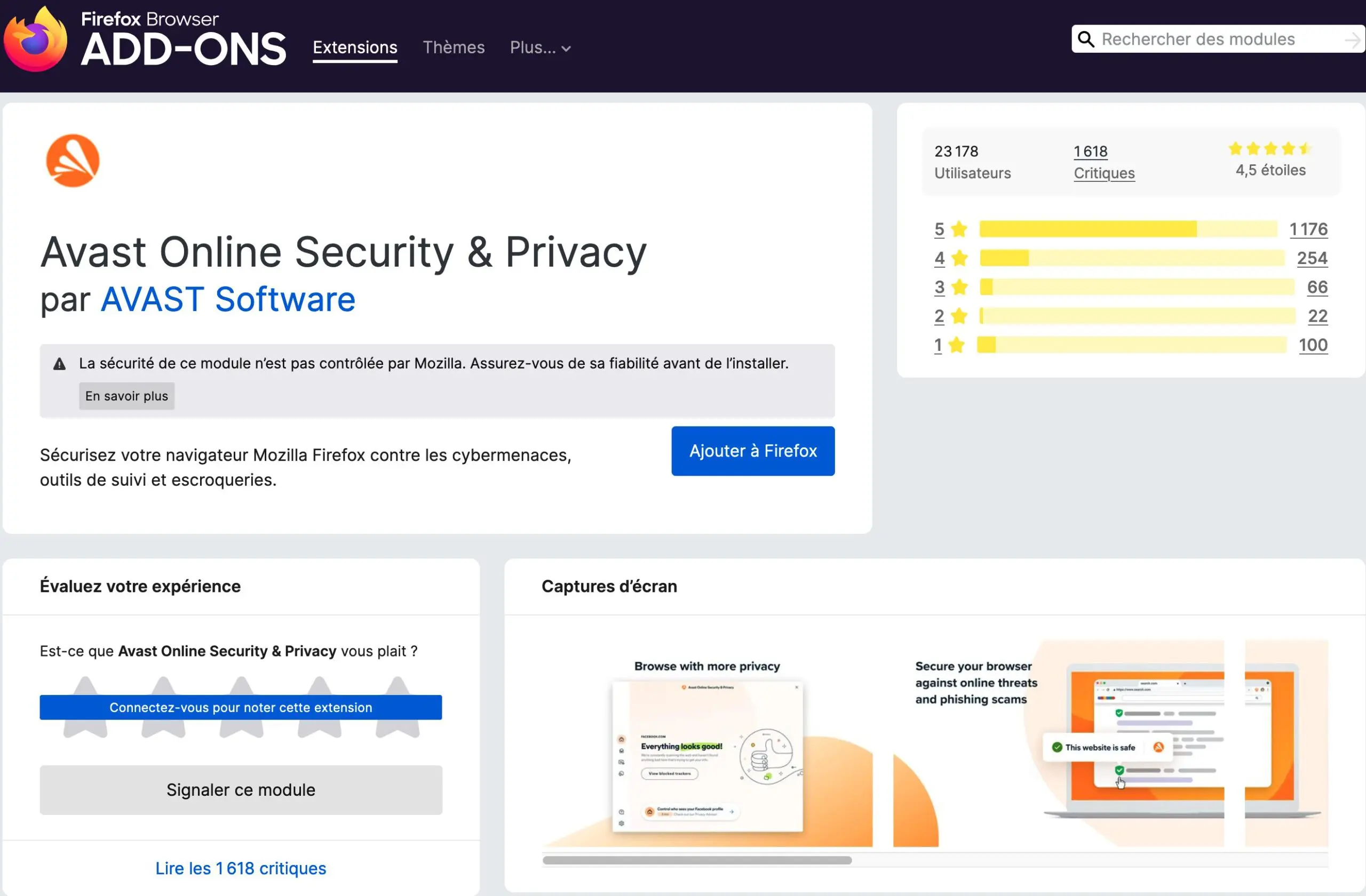Open Lire les 1 618 critiques link
The image size is (1366, 896).
pyautogui.click(x=241, y=868)
